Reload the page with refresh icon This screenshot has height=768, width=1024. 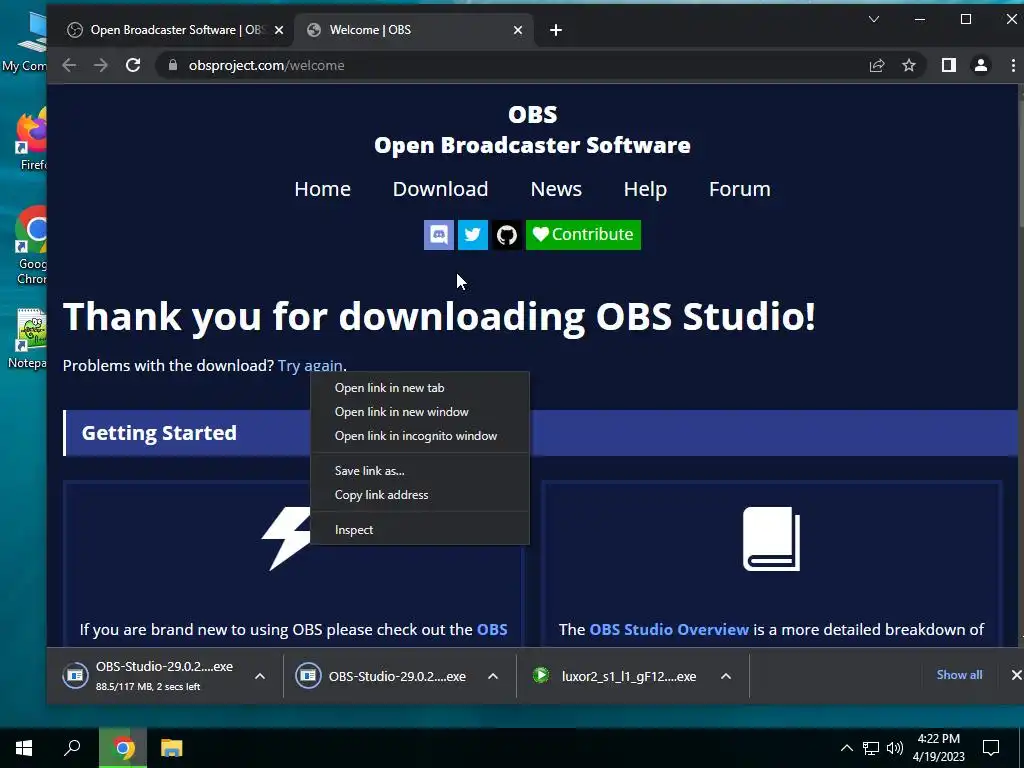click(133, 65)
